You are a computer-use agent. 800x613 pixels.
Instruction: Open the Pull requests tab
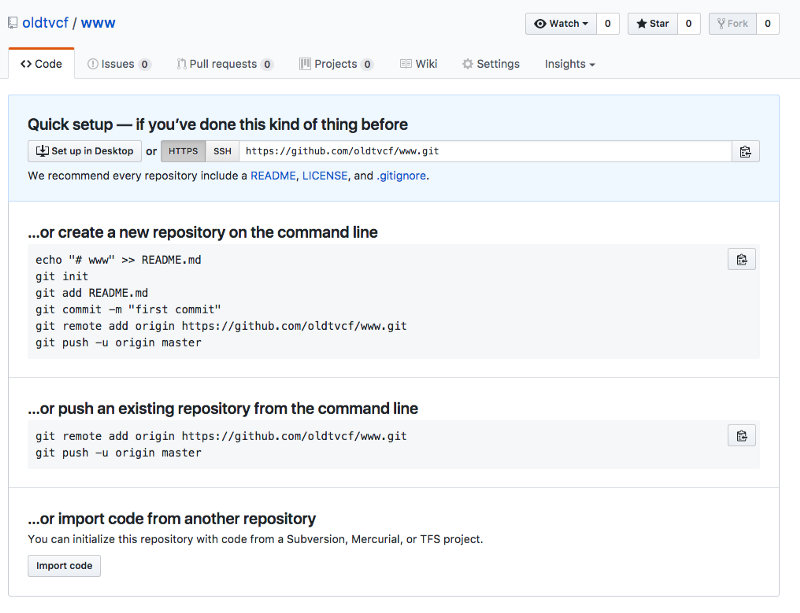click(x=224, y=64)
